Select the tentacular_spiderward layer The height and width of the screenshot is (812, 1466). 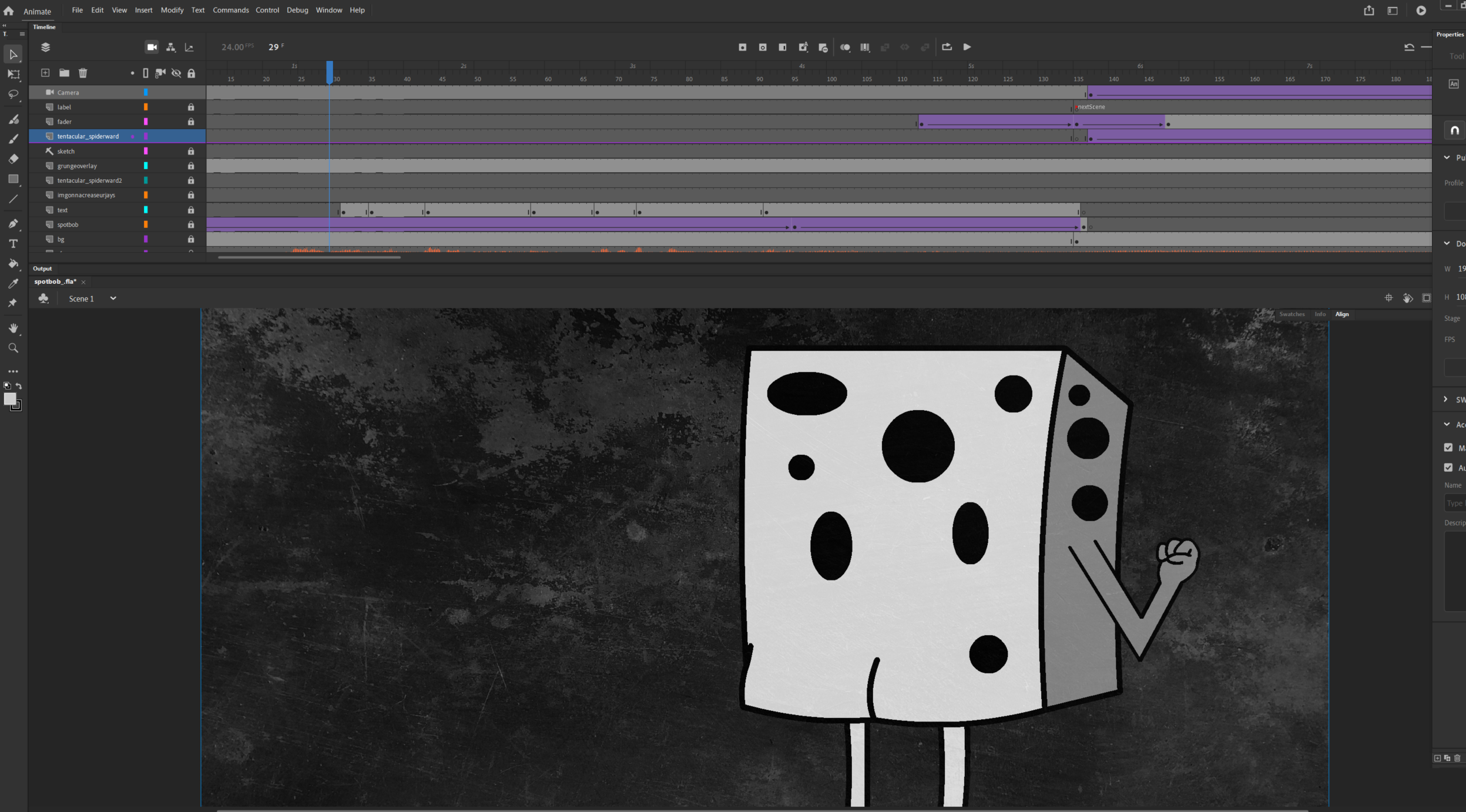[88, 136]
